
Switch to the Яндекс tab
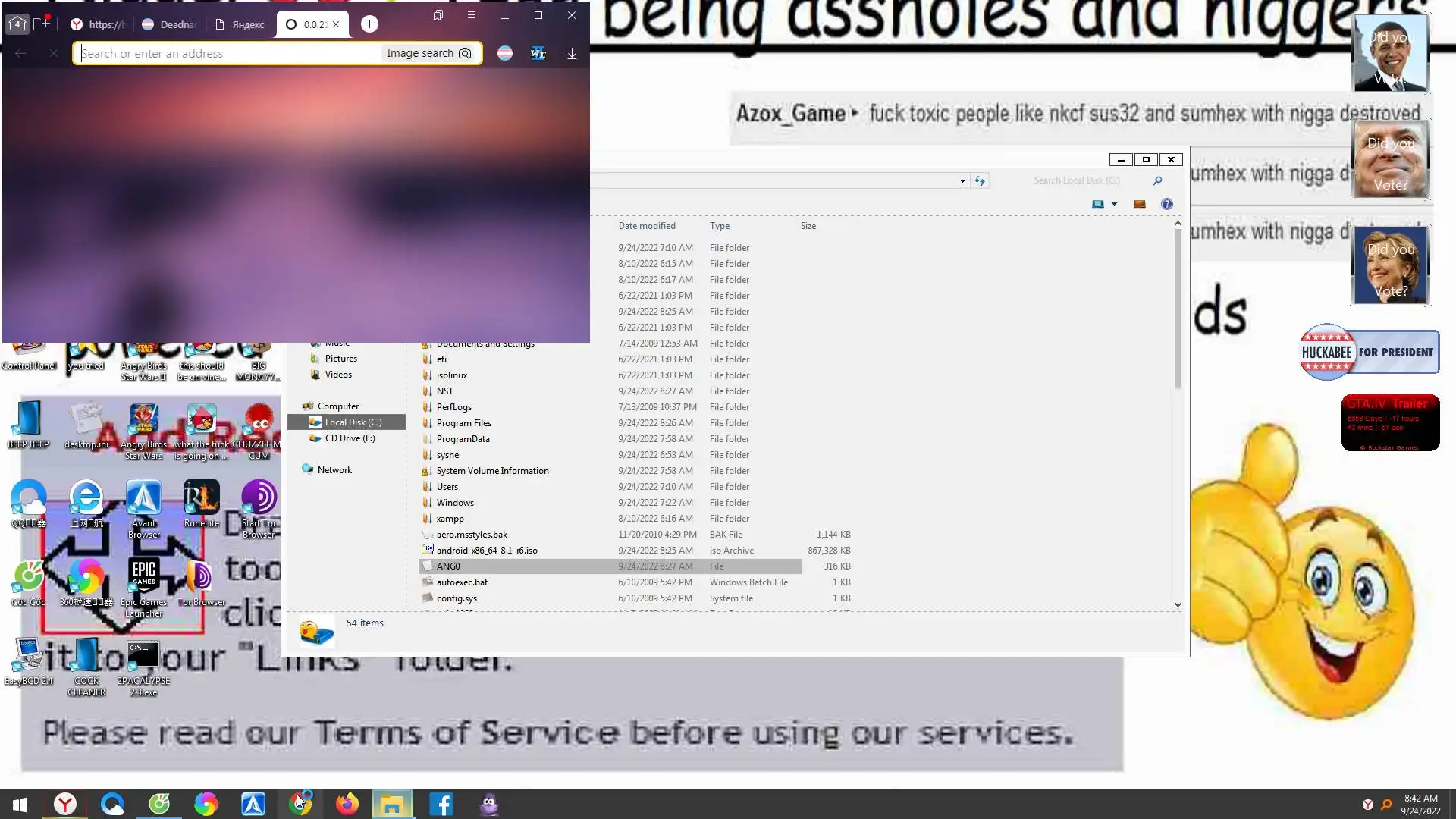pos(240,24)
